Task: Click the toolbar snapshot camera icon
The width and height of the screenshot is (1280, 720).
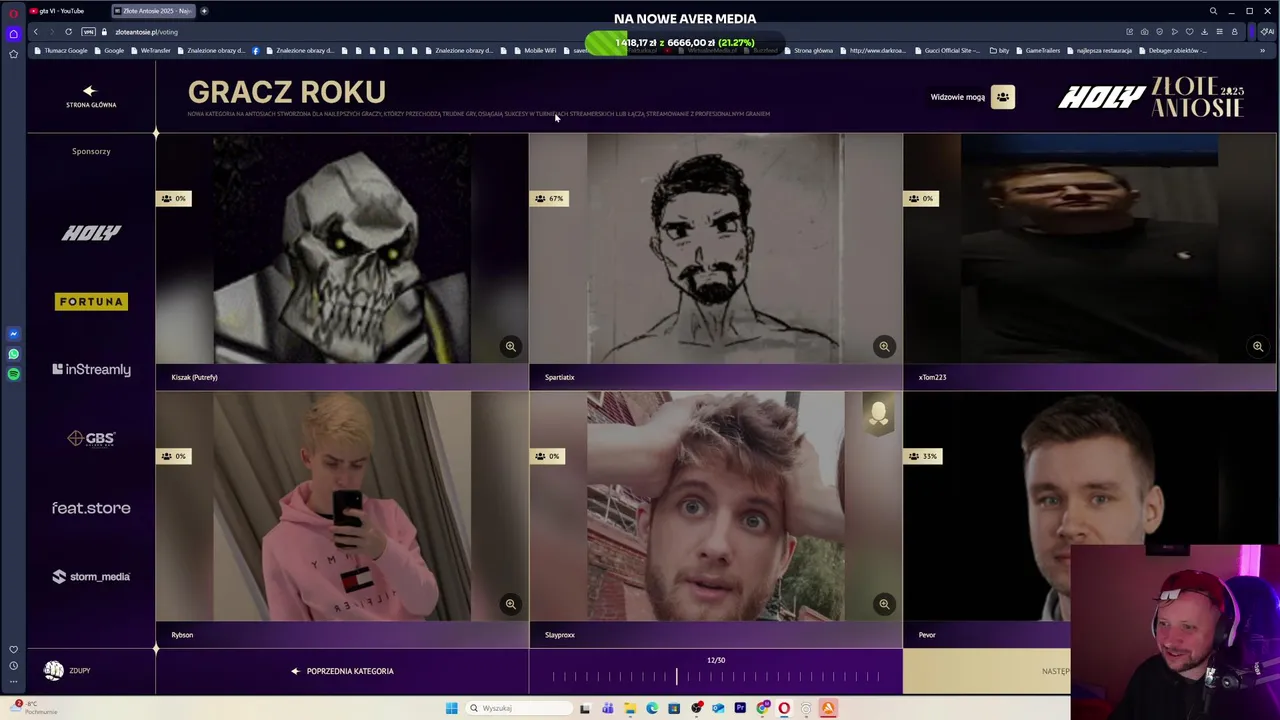Action: point(1144,32)
